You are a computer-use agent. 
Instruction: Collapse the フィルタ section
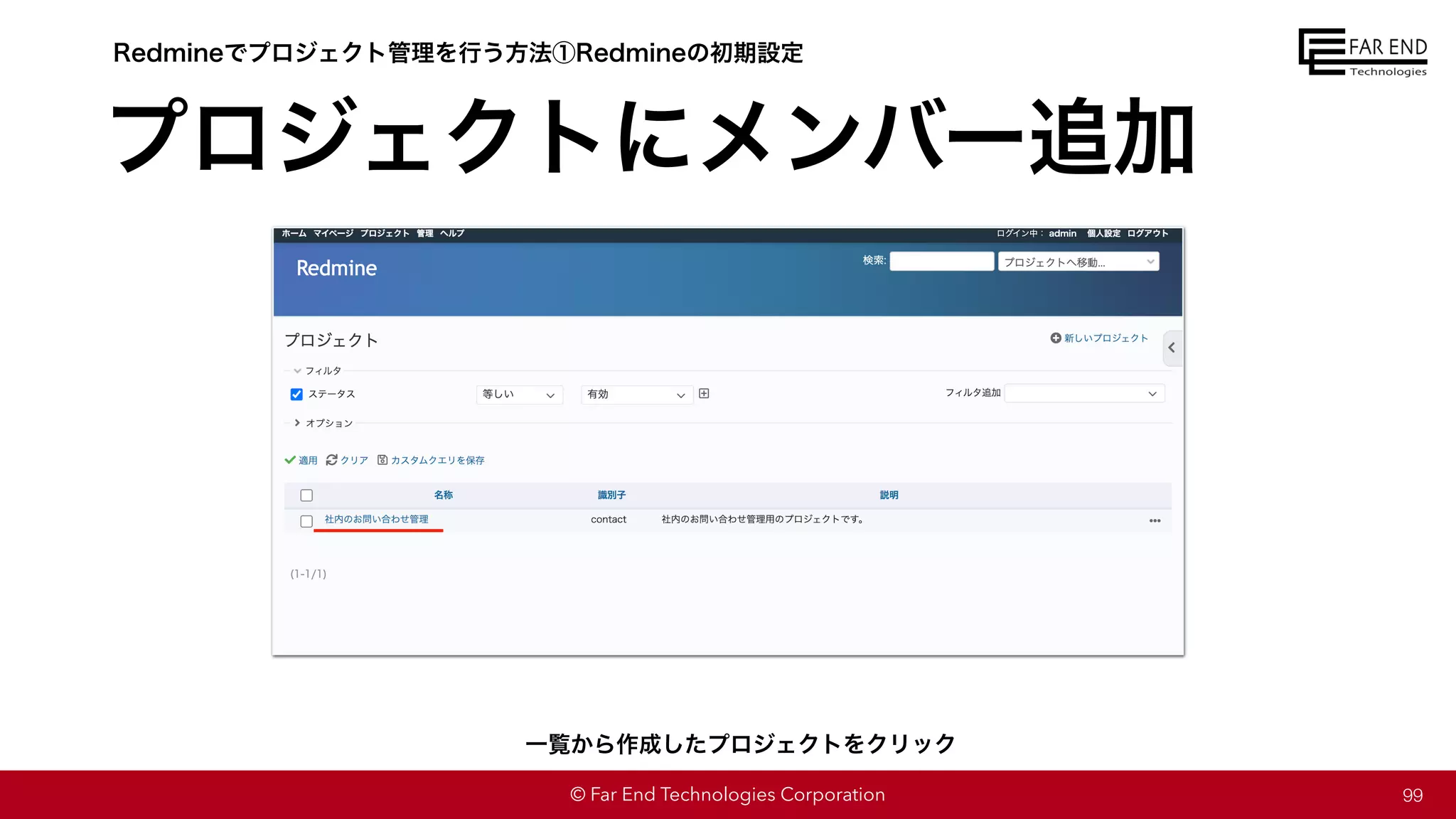317,370
